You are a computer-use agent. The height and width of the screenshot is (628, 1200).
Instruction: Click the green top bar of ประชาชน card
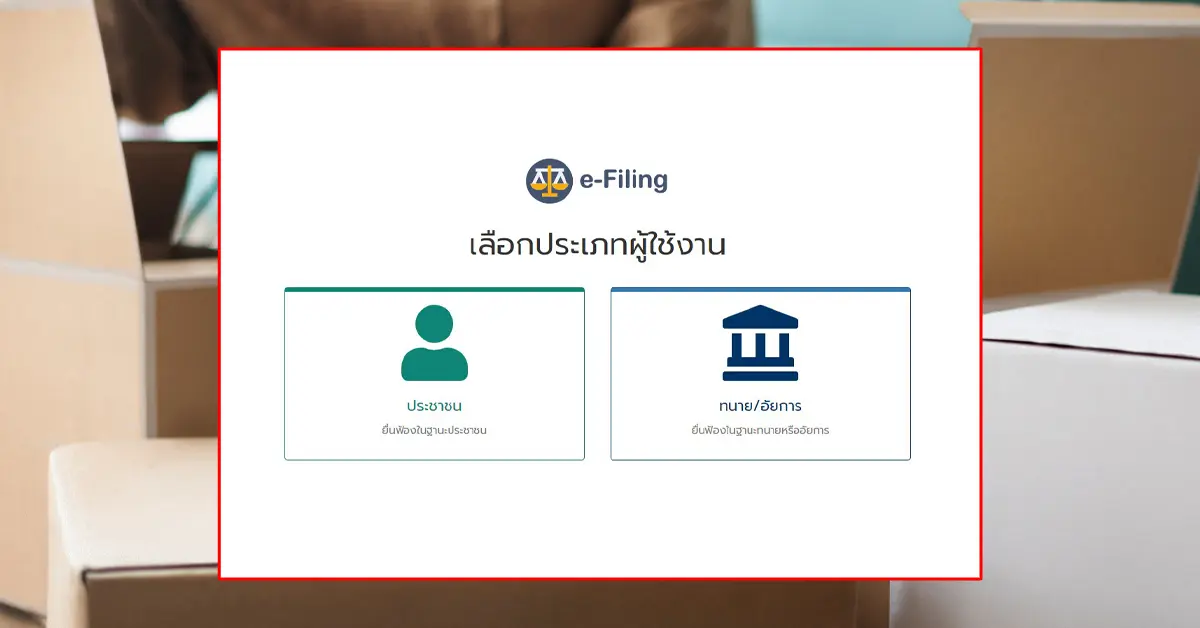coord(434,289)
